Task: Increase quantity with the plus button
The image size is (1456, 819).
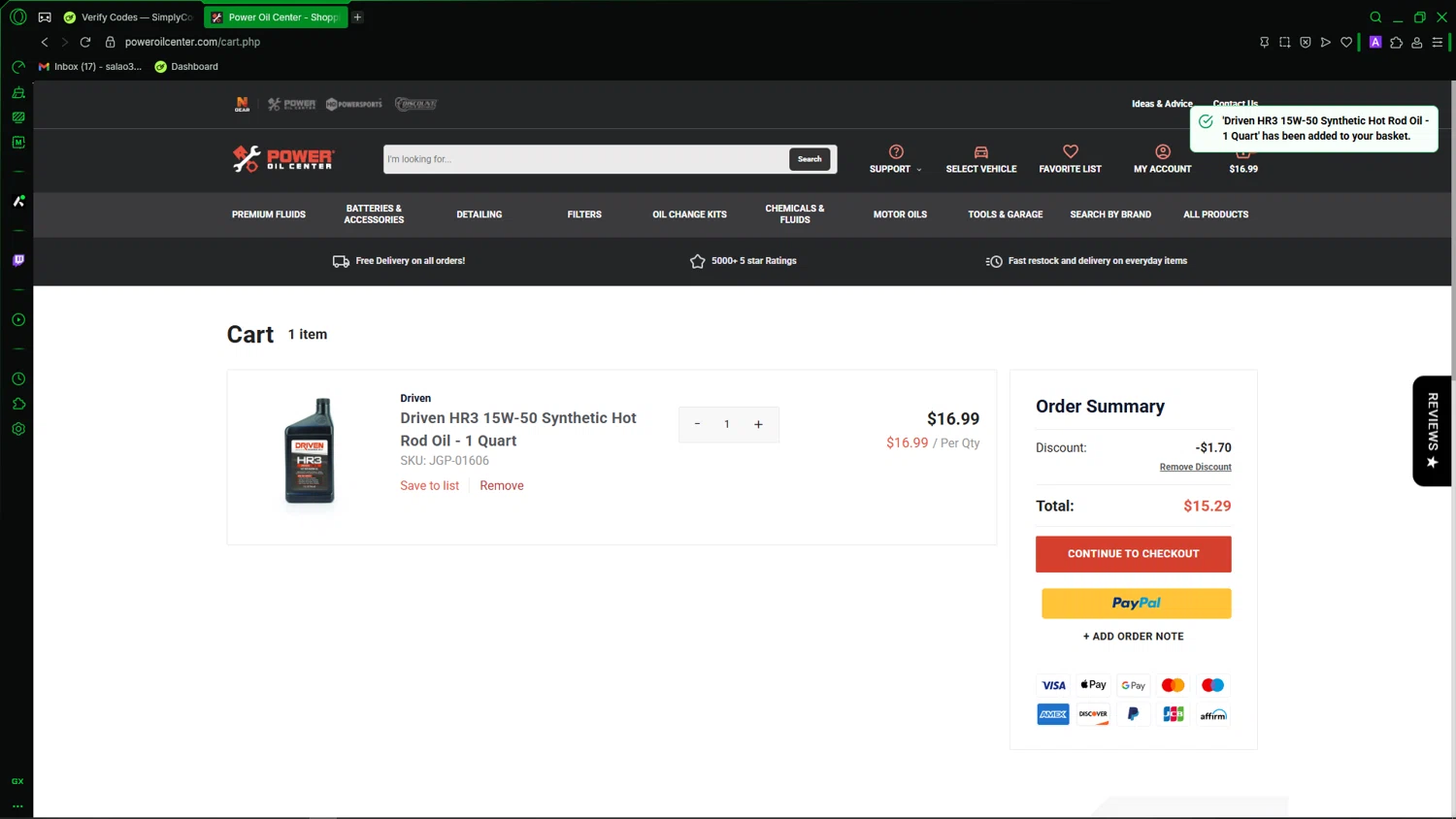Action: (758, 424)
